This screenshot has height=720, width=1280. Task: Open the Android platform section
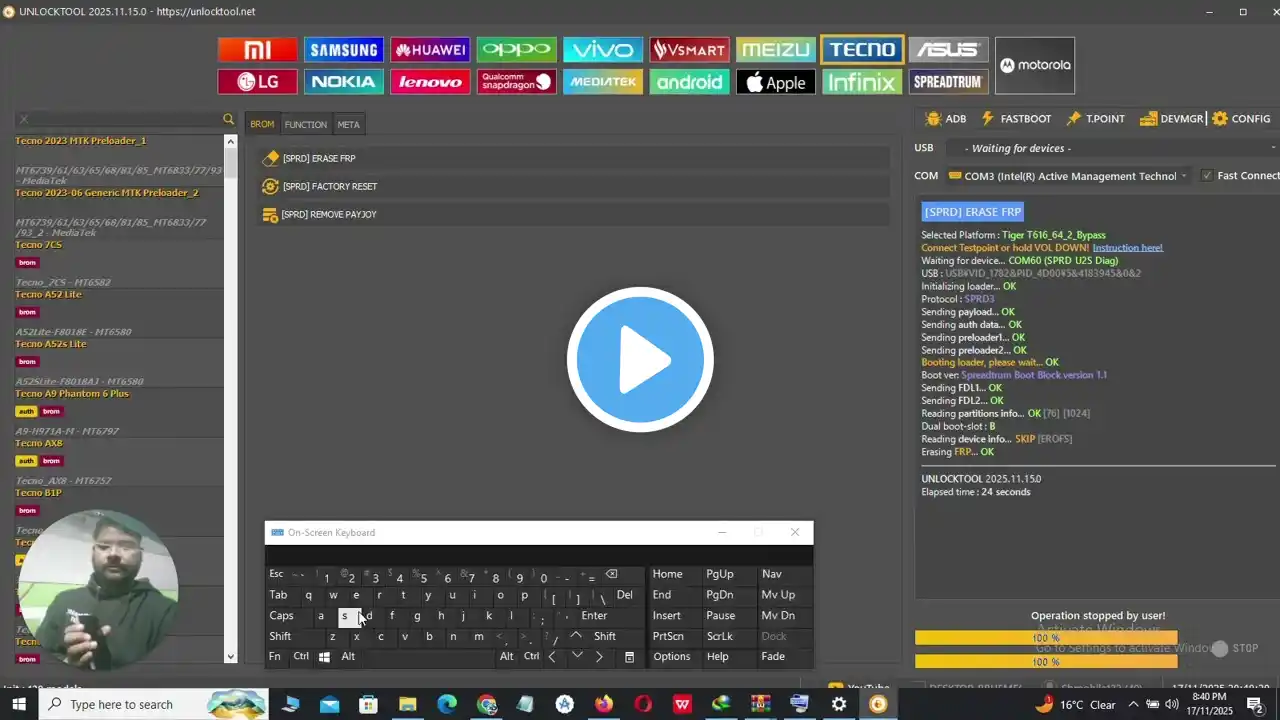(689, 82)
